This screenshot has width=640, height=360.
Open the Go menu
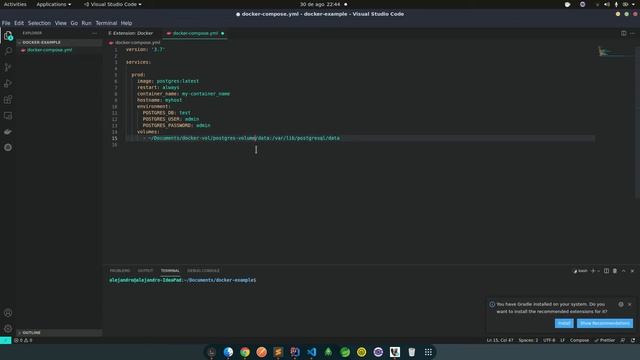pyautogui.click(x=74, y=23)
